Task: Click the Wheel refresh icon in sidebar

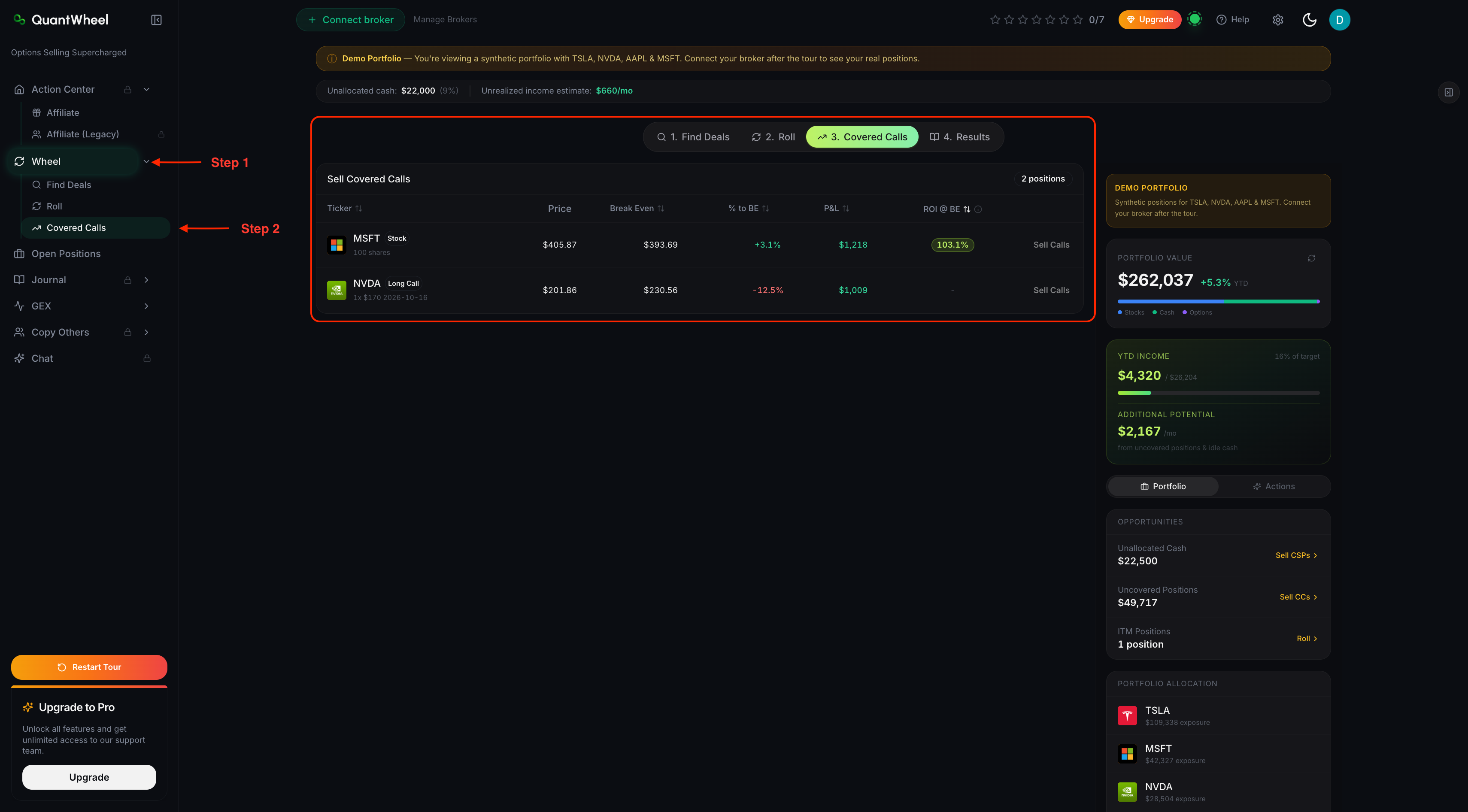Action: [x=19, y=161]
